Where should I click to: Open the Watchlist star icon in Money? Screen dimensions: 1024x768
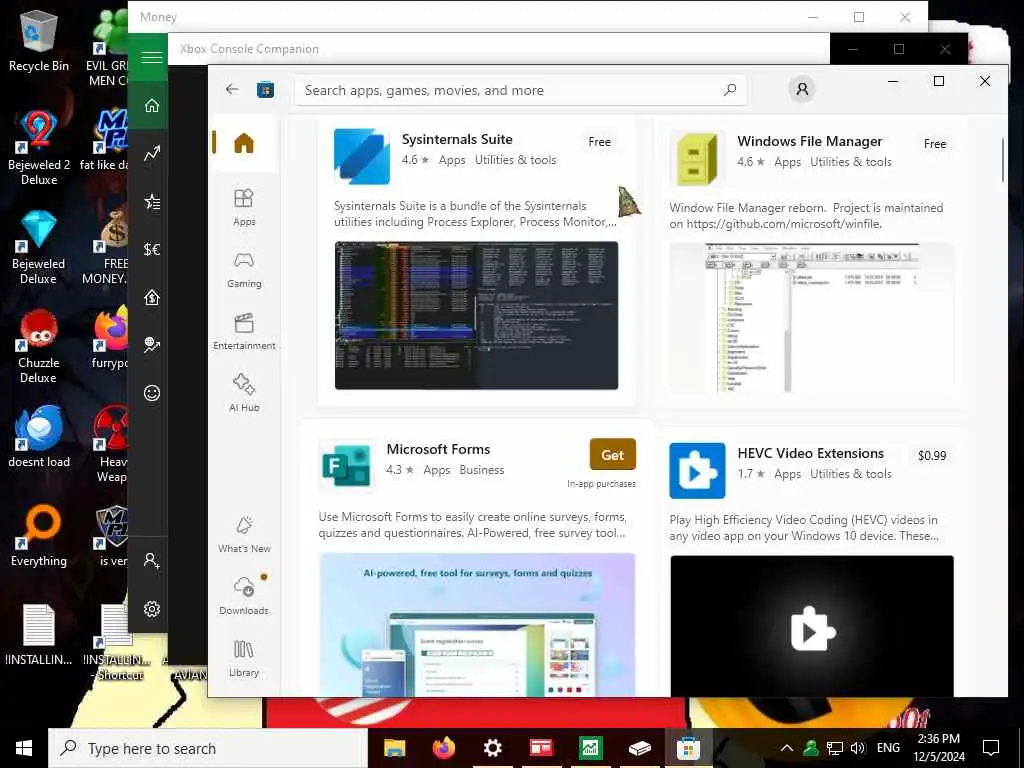tap(152, 201)
